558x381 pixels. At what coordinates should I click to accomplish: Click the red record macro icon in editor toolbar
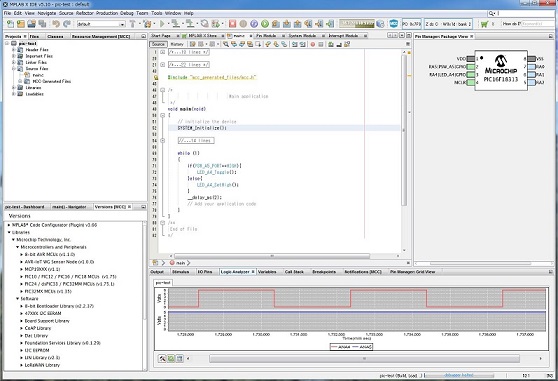coord(312,44)
